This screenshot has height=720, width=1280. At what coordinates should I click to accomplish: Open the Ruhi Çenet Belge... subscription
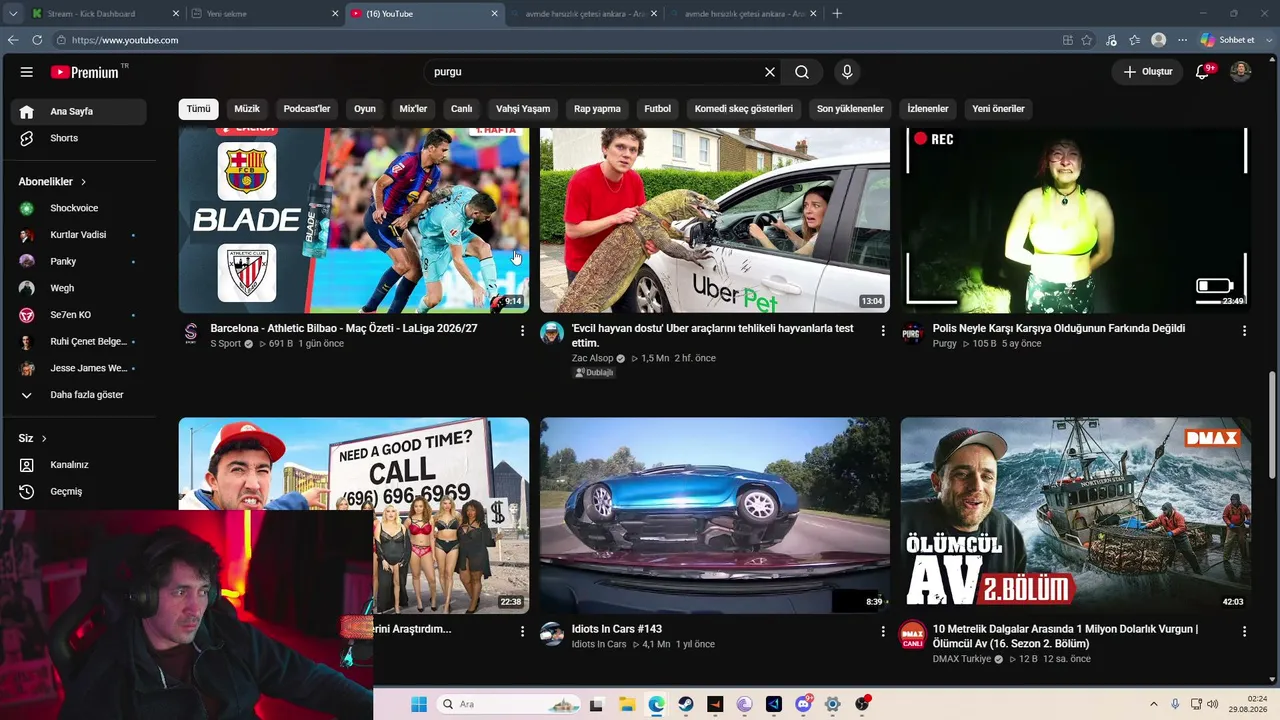(81, 341)
